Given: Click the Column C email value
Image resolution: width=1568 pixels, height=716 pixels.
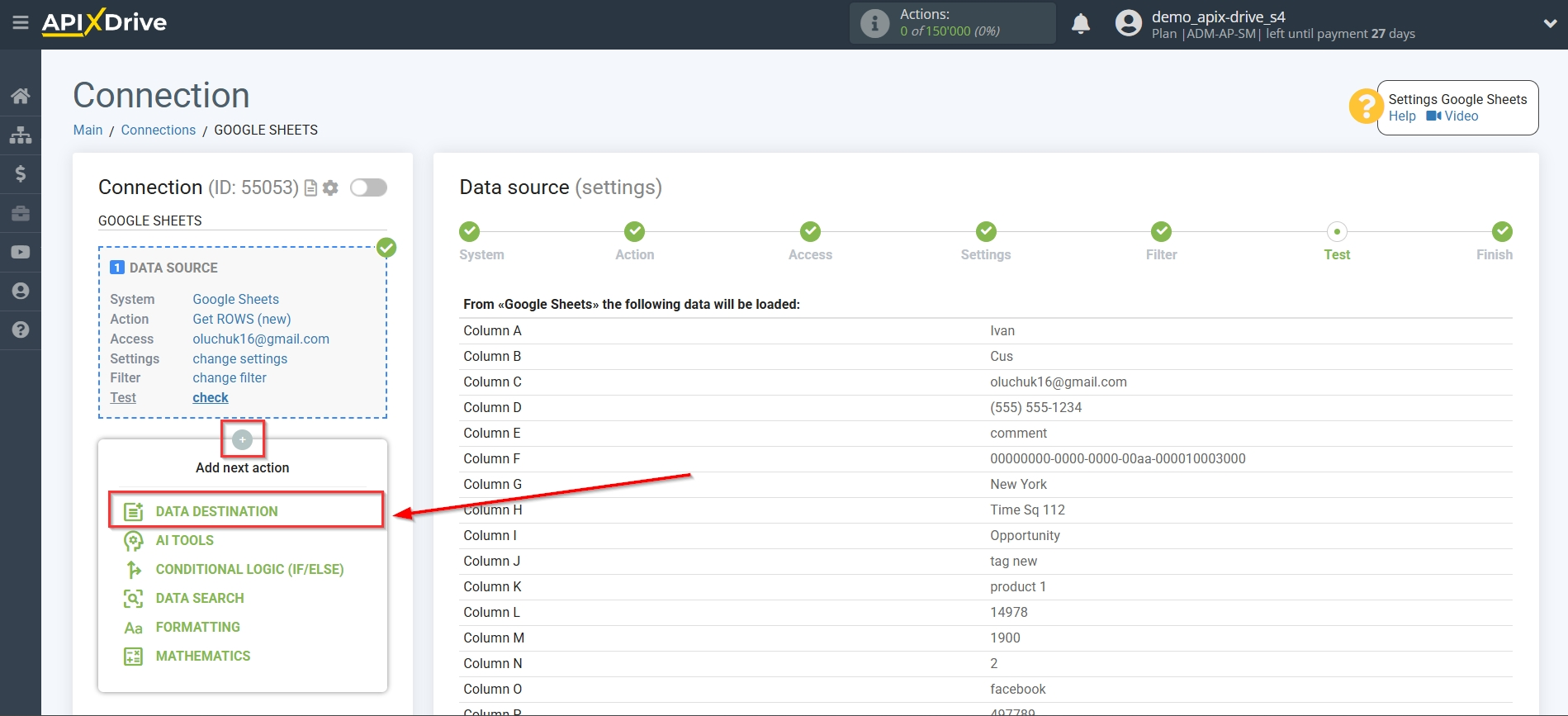Looking at the screenshot, I should 1059,382.
